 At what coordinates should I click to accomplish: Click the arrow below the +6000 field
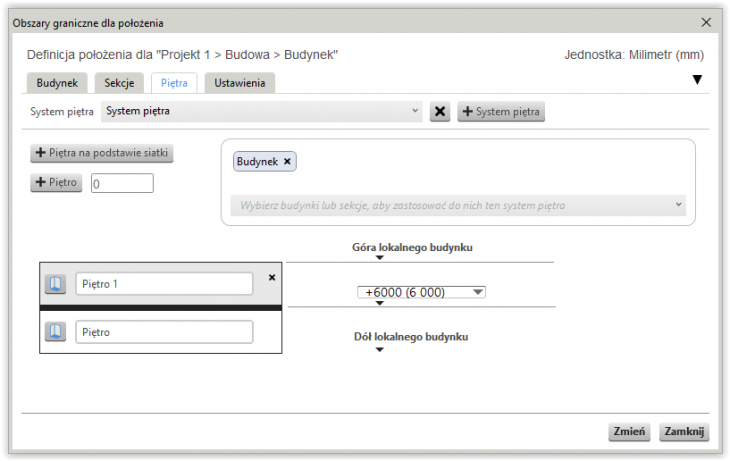[x=379, y=303]
